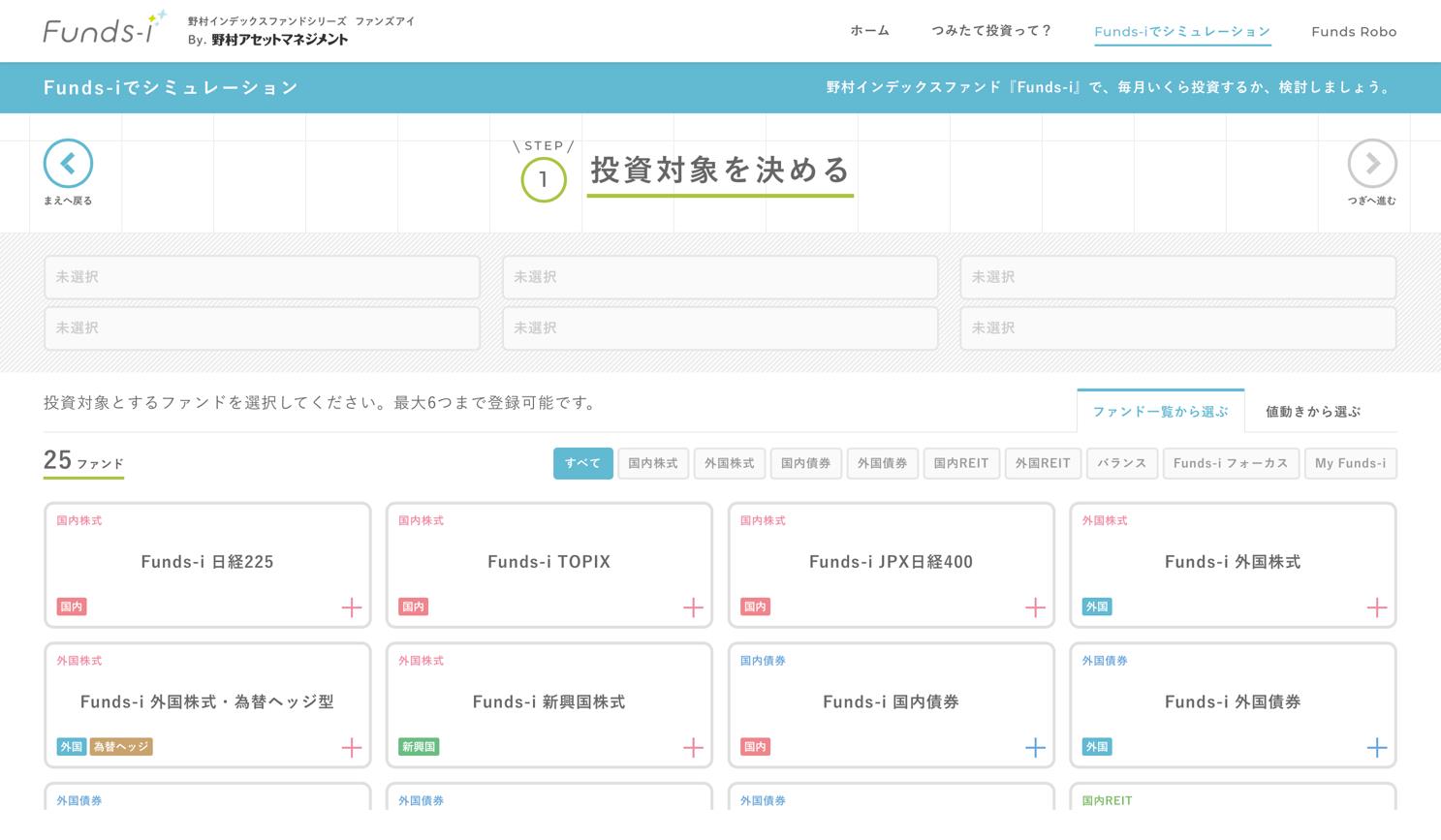
Task: Add Funds-i 国内債券 with its plus icon
Action: tap(1035, 747)
